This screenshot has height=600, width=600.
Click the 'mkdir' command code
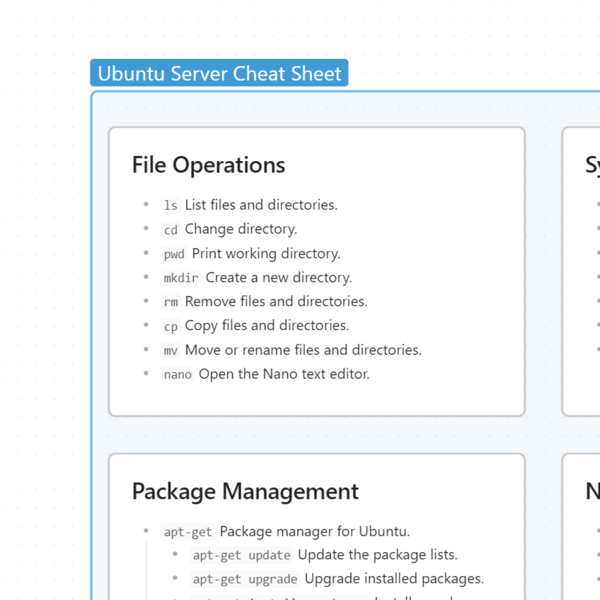(181, 278)
